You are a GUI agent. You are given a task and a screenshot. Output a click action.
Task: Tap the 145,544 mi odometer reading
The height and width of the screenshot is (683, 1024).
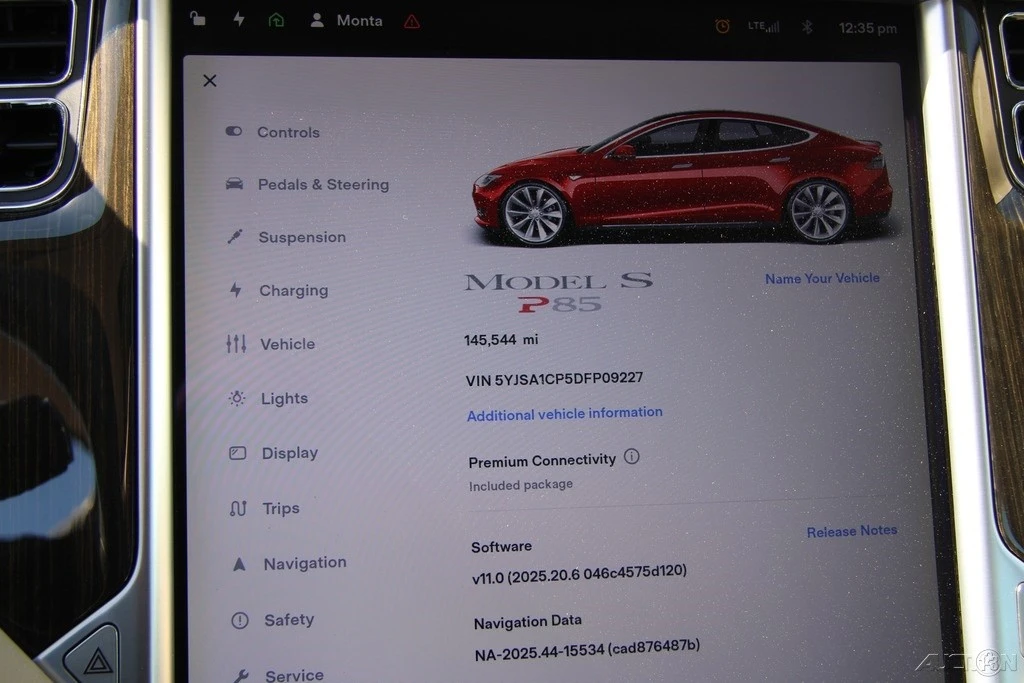click(x=501, y=340)
